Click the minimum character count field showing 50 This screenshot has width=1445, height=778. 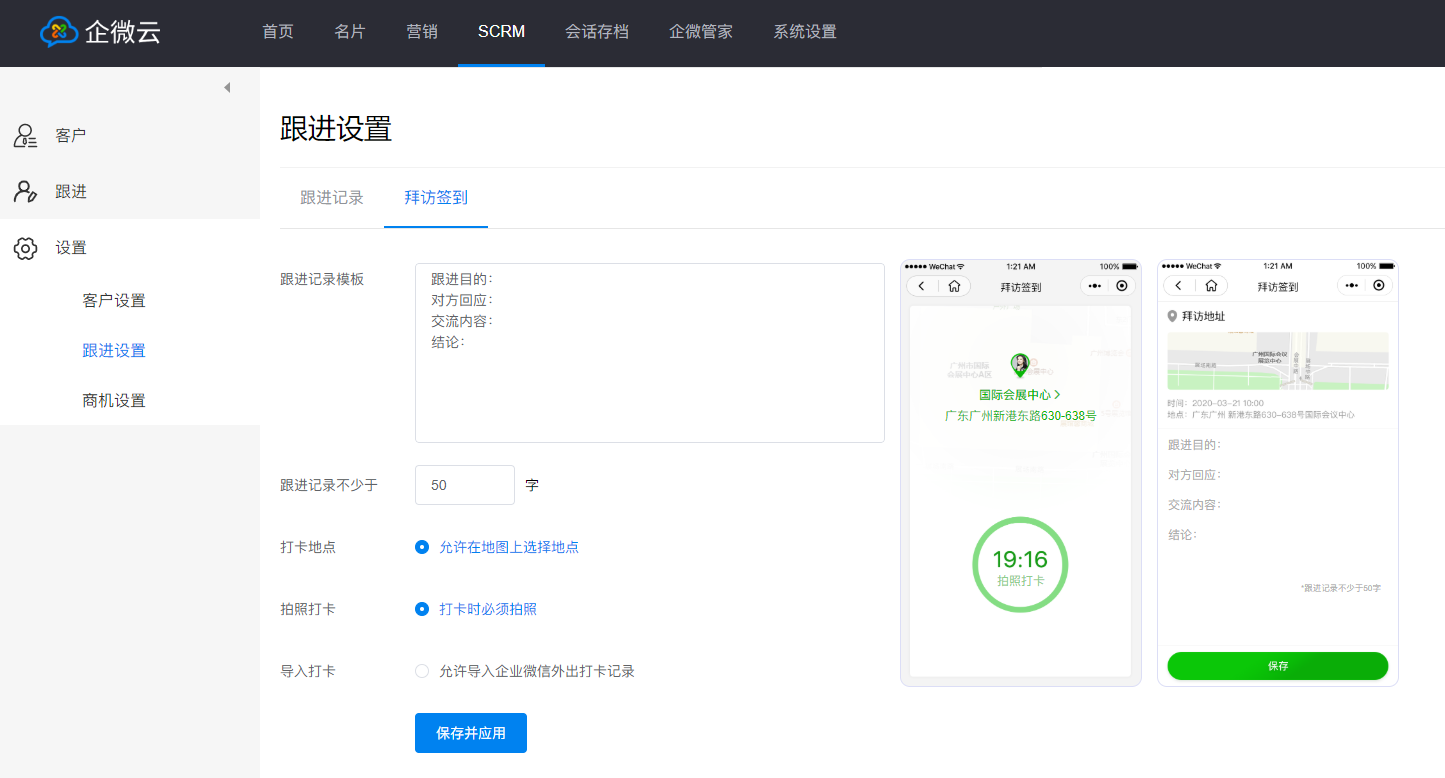464,485
